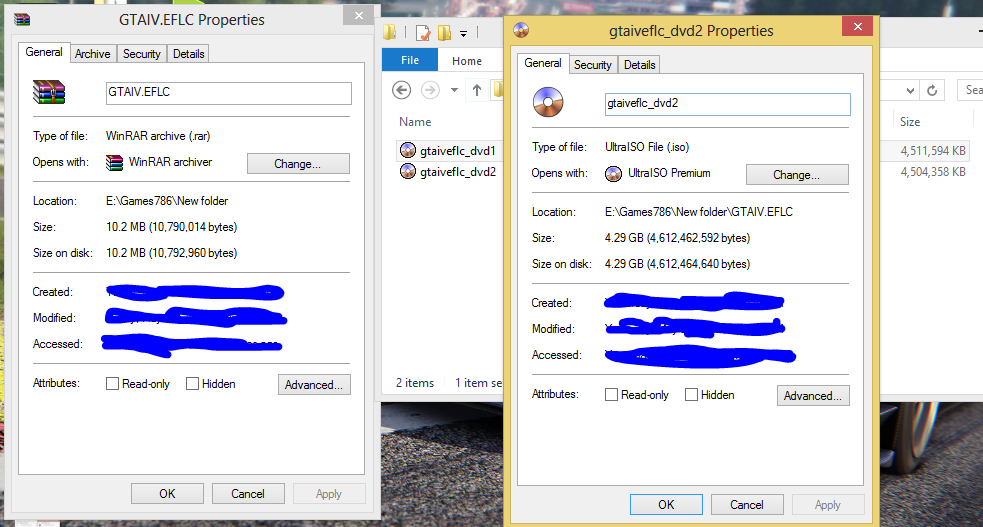Click the 10.2 MB (10,790,014 bytes) value
This screenshot has width=983, height=527.
pos(171,227)
